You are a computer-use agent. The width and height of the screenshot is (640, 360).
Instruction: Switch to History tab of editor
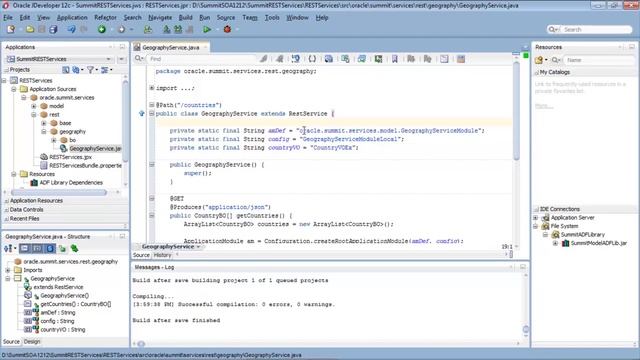pos(162,255)
